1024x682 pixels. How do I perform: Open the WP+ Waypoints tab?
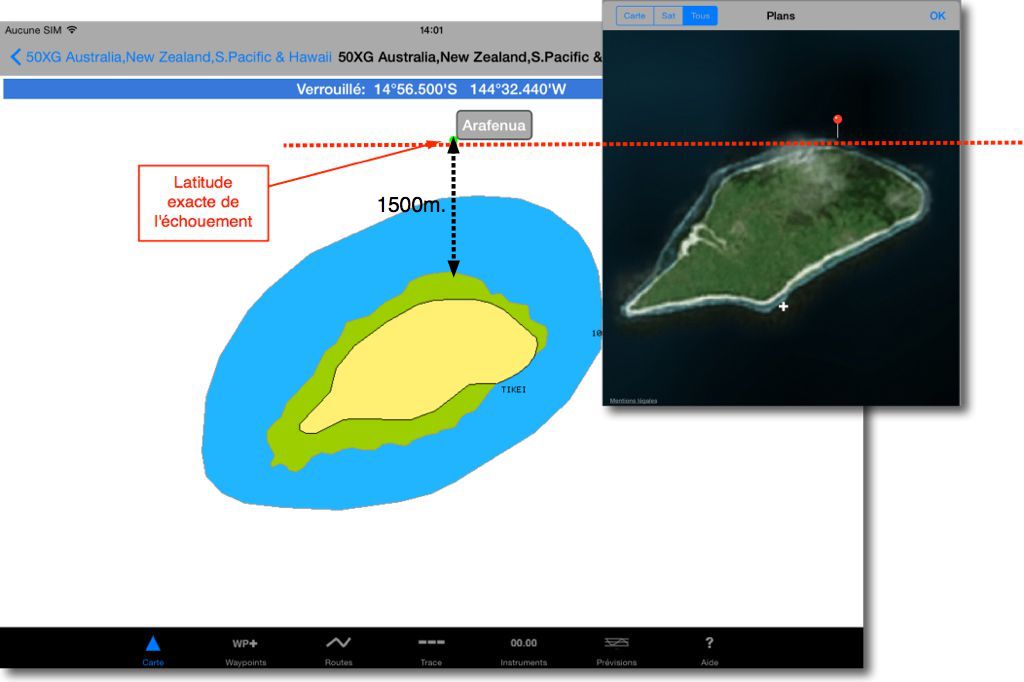pos(246,651)
